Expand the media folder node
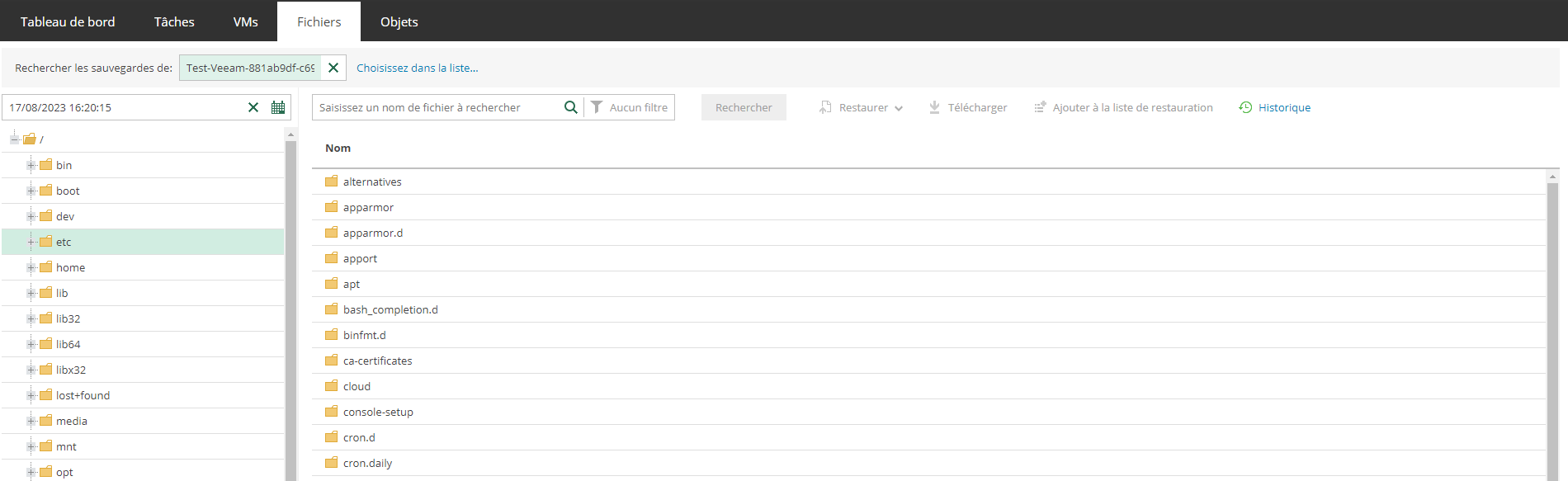 (x=31, y=421)
